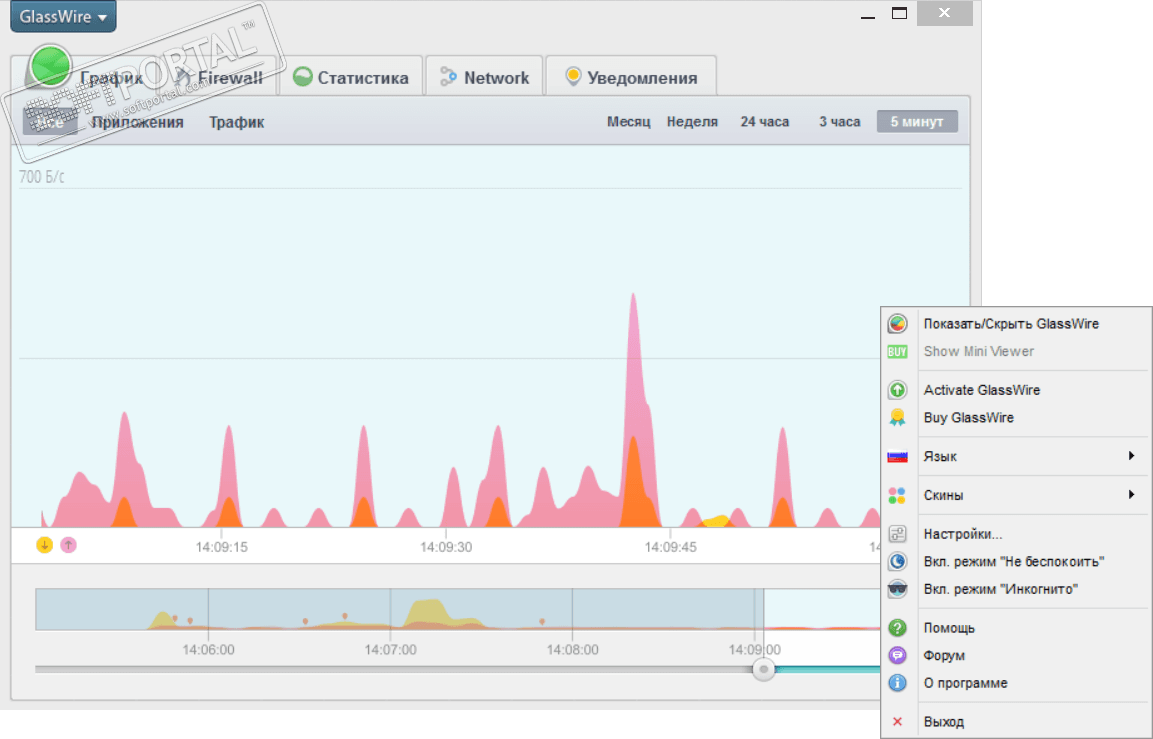Image resolution: width=1153 pixels, height=739 pixels.
Task: Click the sunglasses Incognito icon
Action: click(897, 589)
